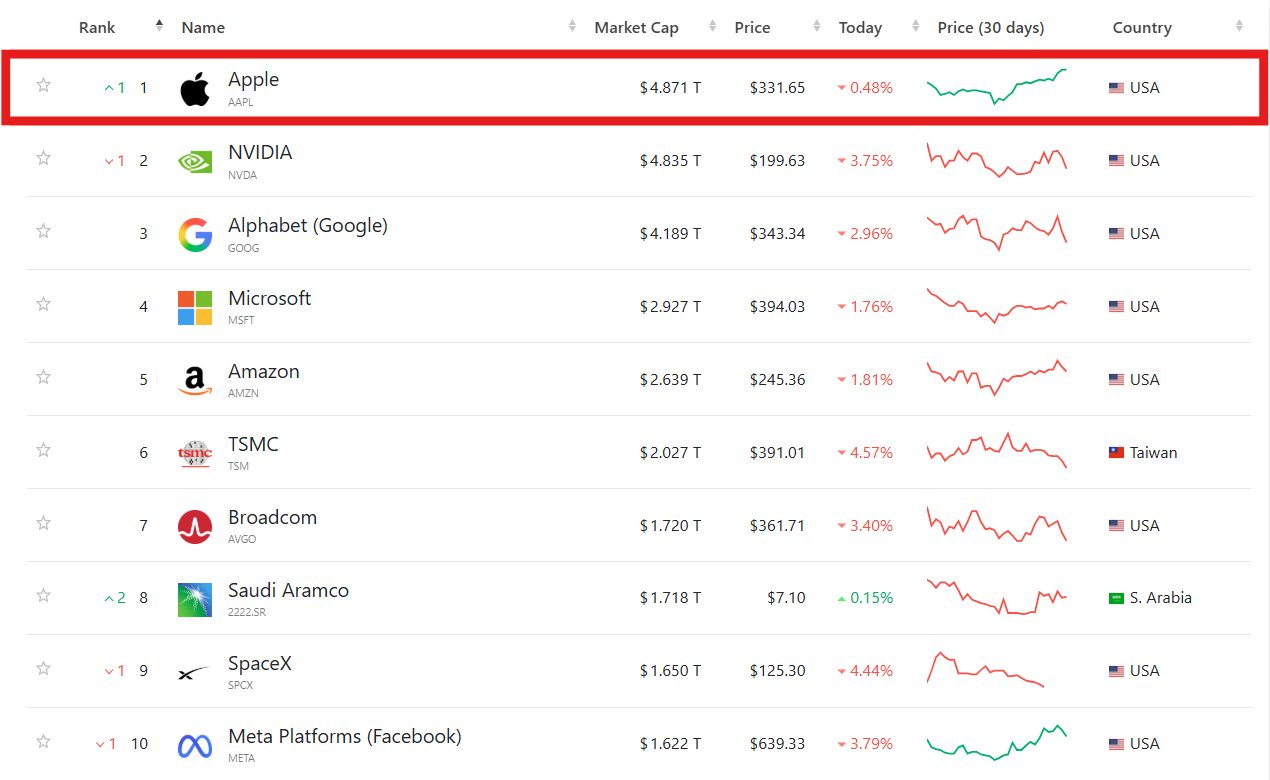
Task: Sort table by Rank column
Action: click(x=97, y=28)
